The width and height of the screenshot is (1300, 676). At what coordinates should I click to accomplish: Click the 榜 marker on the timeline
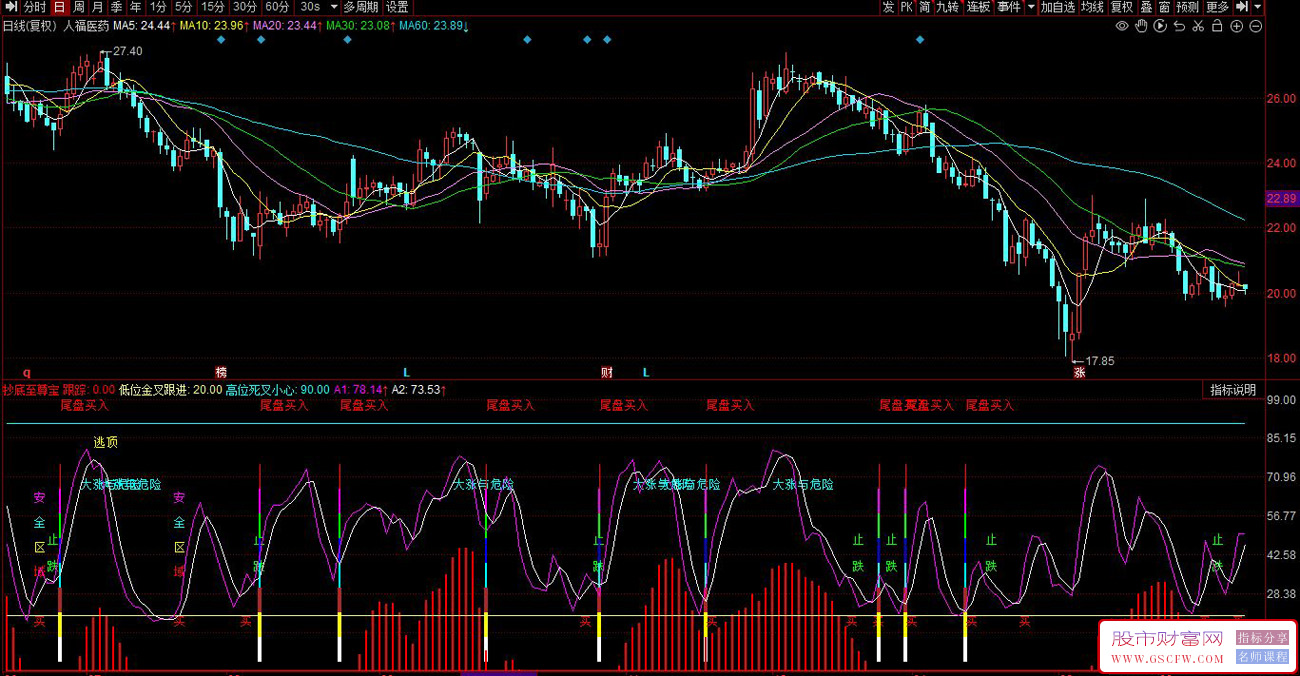coord(222,372)
